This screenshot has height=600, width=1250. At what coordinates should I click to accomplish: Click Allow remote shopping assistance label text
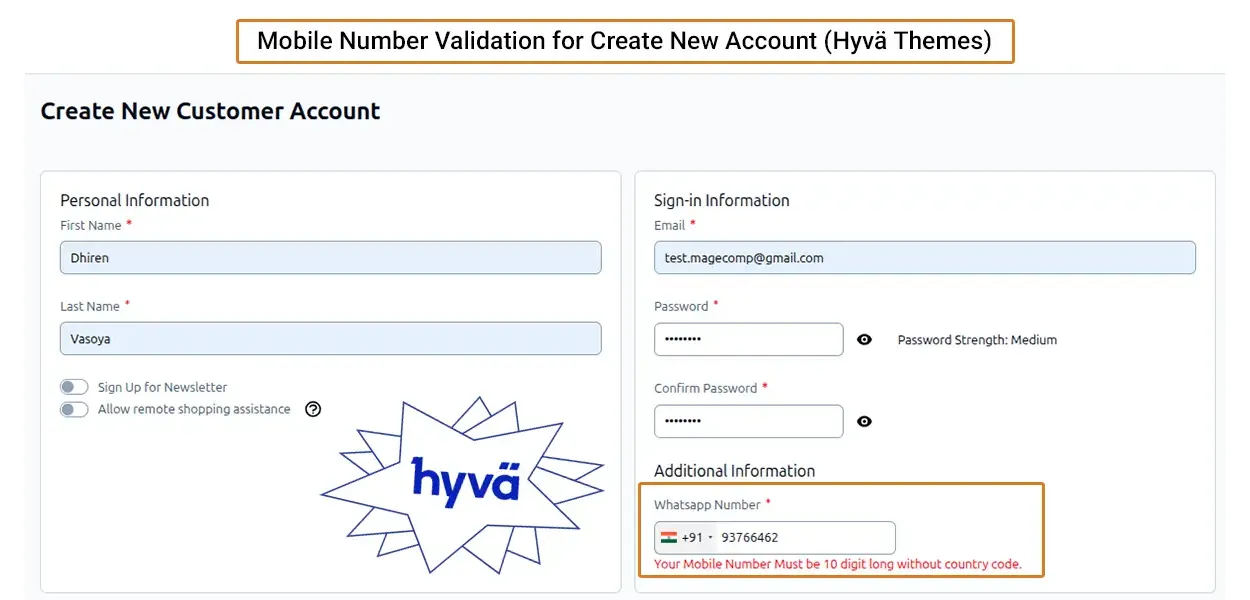(x=194, y=409)
